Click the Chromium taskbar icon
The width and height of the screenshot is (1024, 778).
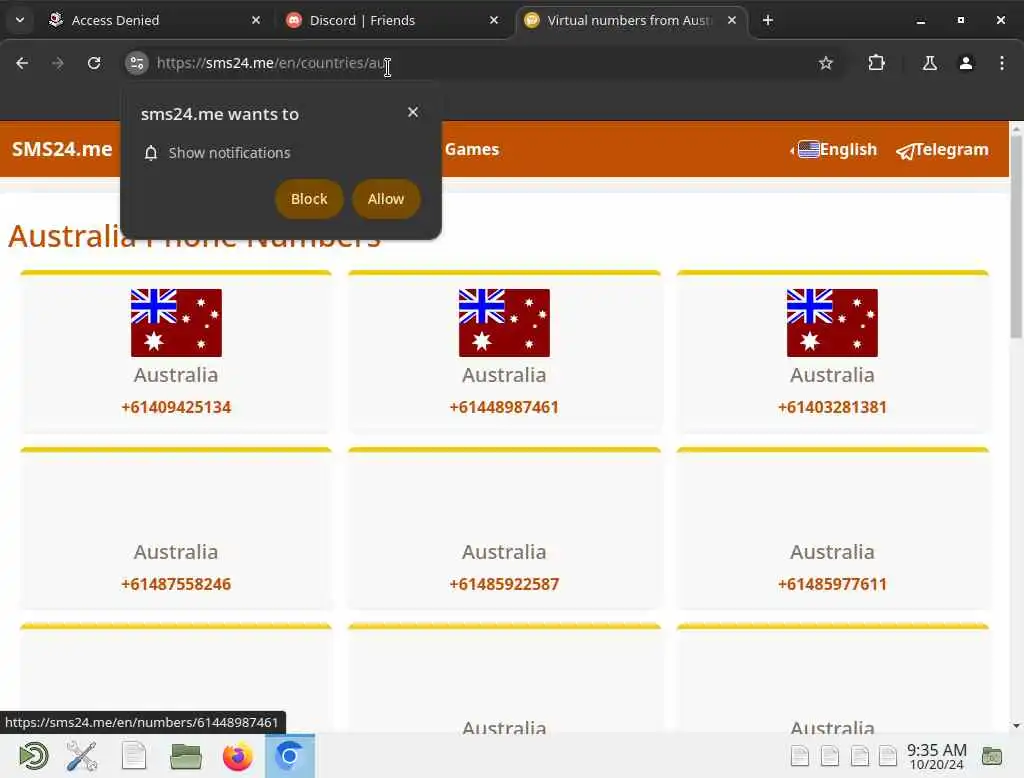coord(290,756)
